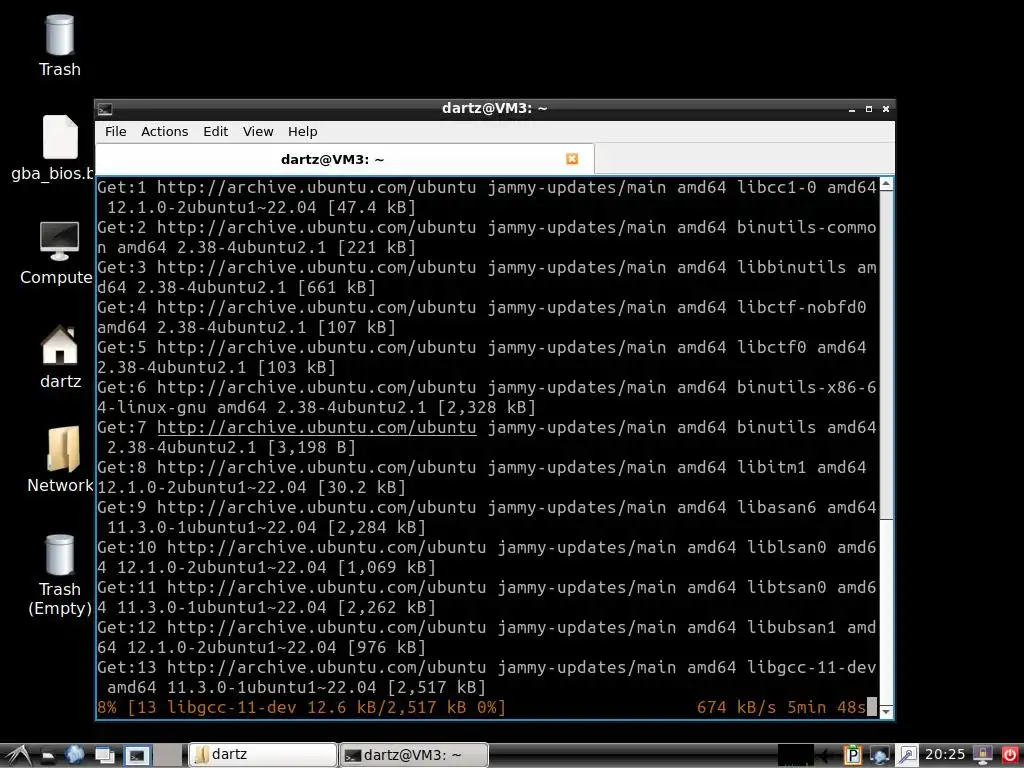Open the Edit menu in terminal

pyautogui.click(x=216, y=131)
